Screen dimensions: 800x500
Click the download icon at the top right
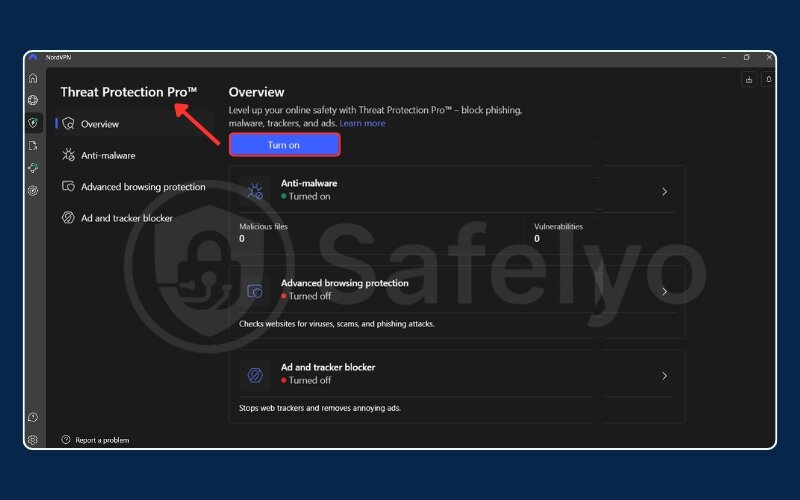click(749, 79)
